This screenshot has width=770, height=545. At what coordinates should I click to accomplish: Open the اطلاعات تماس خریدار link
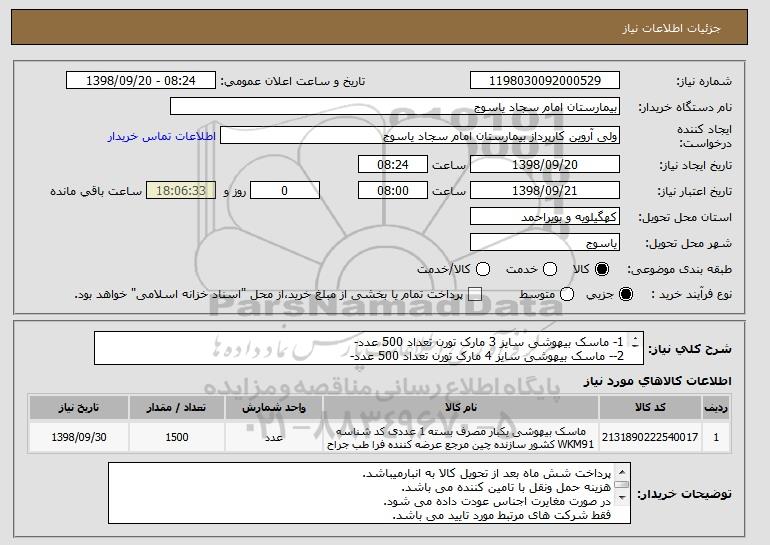click(162, 136)
